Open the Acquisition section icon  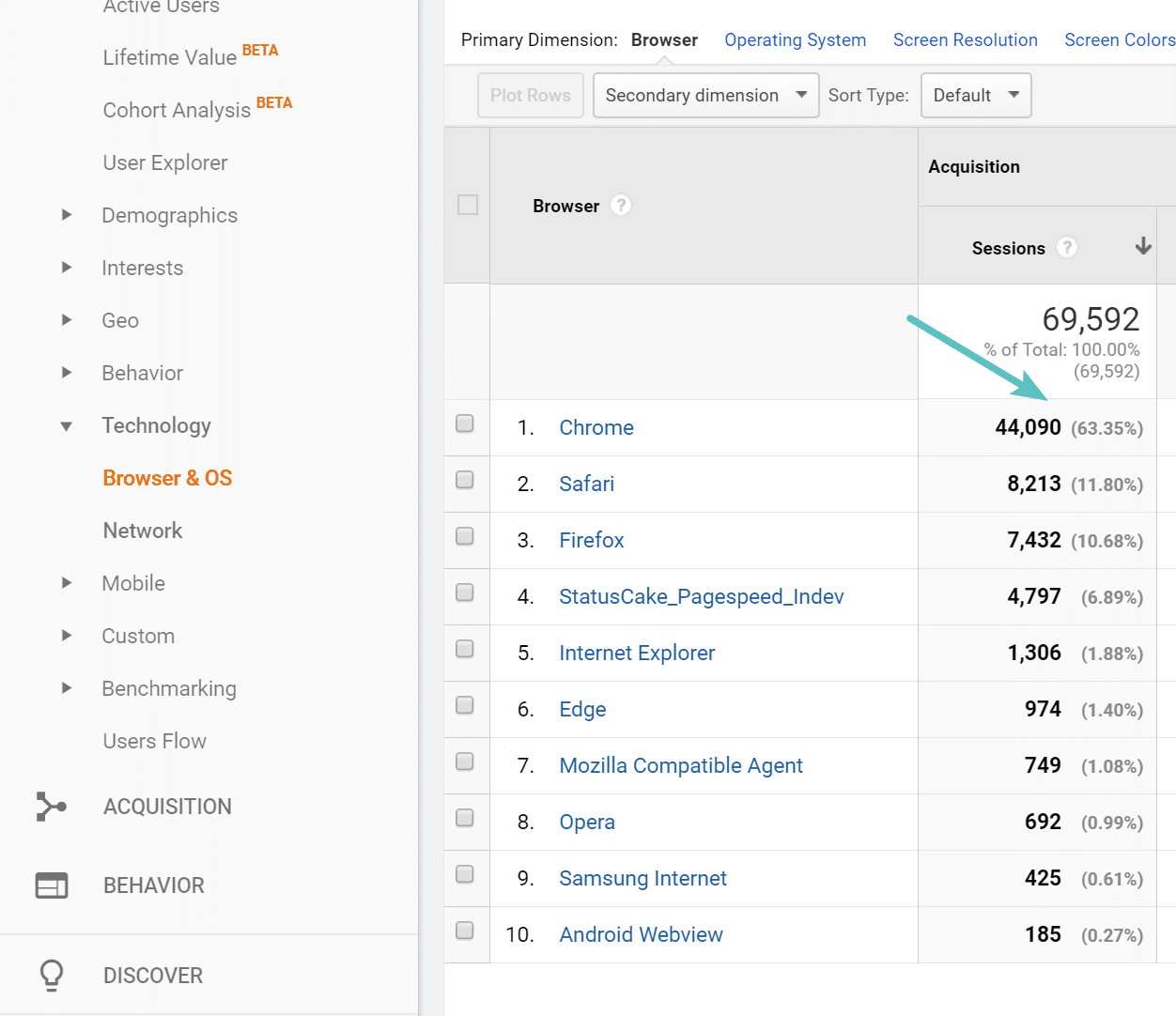point(51,807)
